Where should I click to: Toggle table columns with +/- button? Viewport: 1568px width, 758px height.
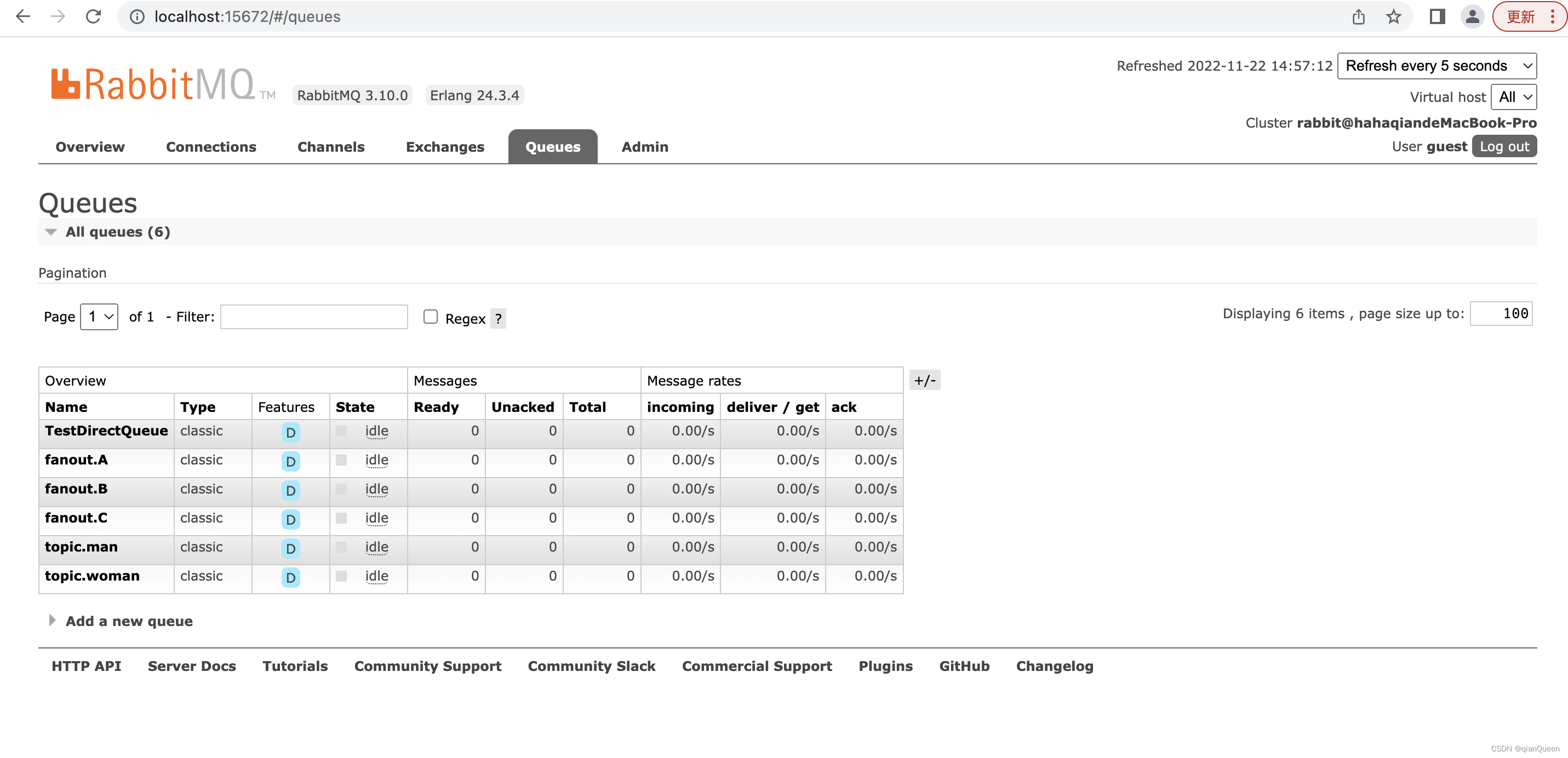point(924,380)
